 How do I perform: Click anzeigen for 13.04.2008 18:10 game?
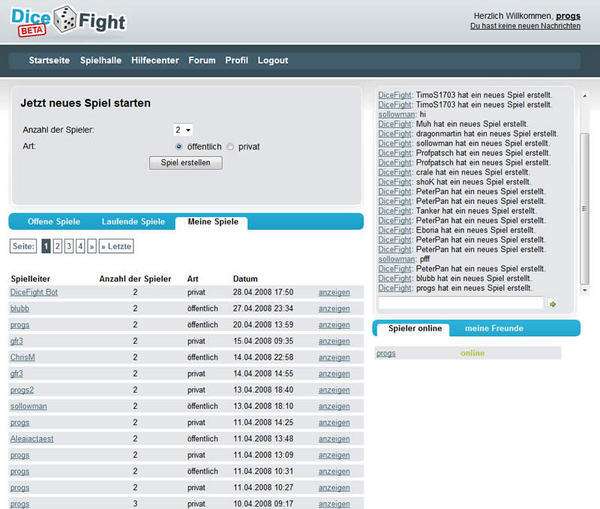coord(334,406)
